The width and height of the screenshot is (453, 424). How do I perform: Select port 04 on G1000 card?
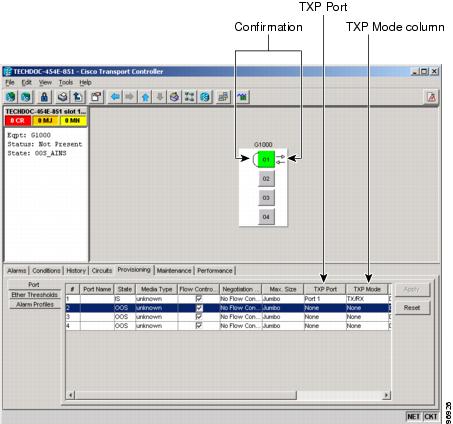click(266, 217)
